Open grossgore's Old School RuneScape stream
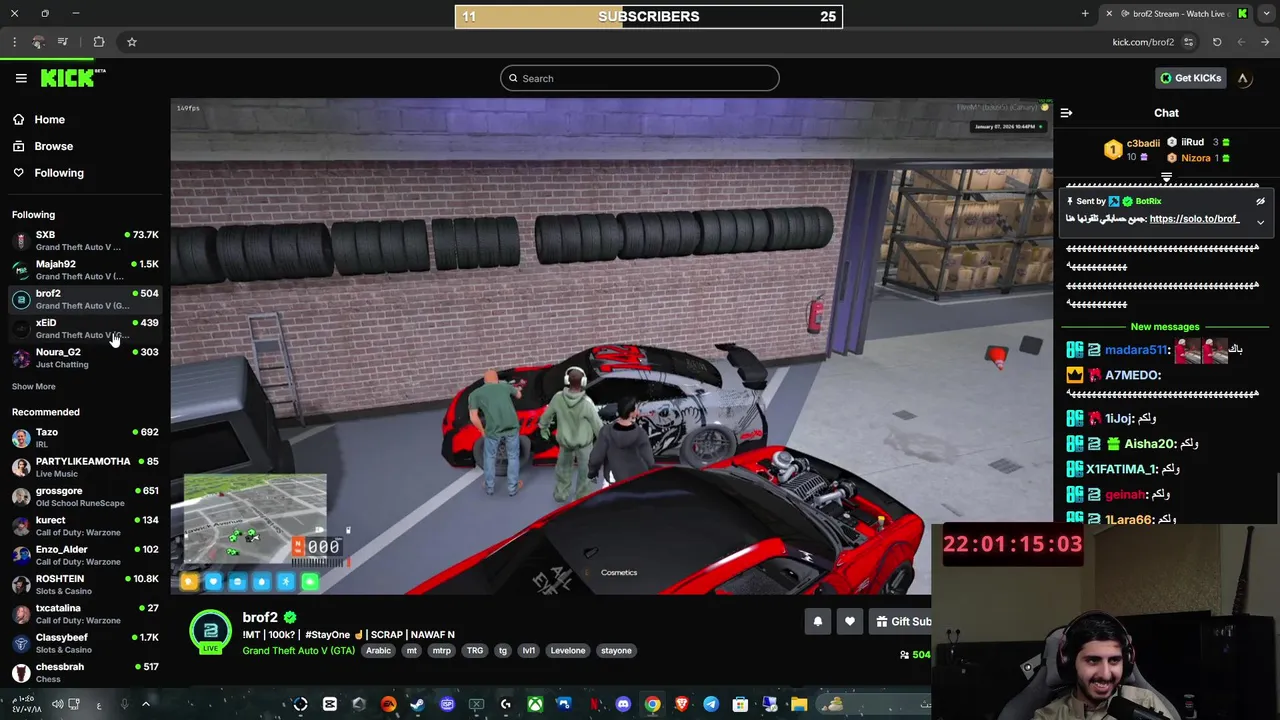 pyautogui.click(x=85, y=496)
